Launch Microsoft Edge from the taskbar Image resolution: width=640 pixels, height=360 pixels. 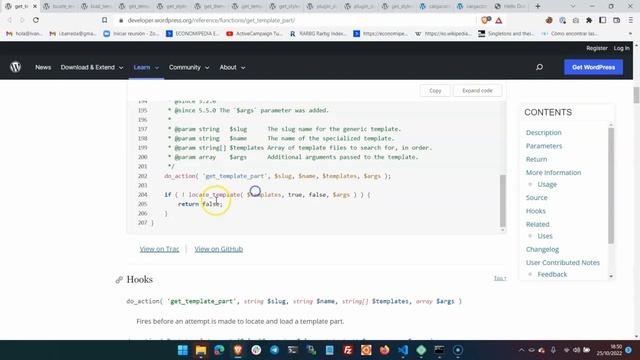tap(219, 350)
